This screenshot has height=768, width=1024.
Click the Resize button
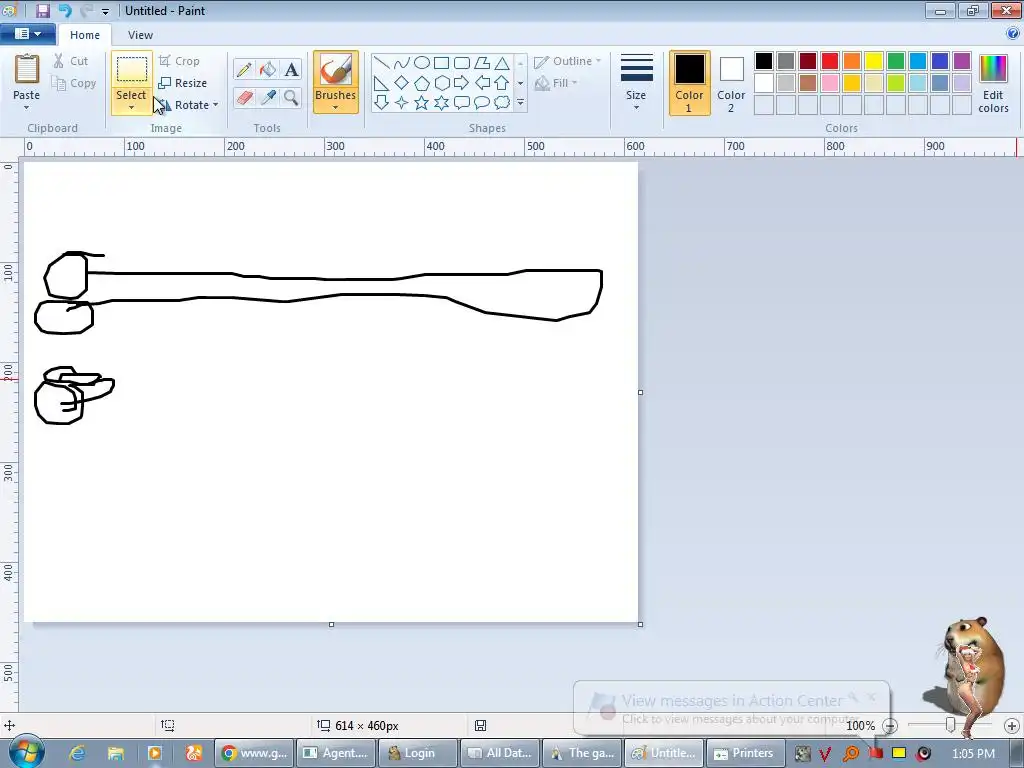tap(183, 83)
